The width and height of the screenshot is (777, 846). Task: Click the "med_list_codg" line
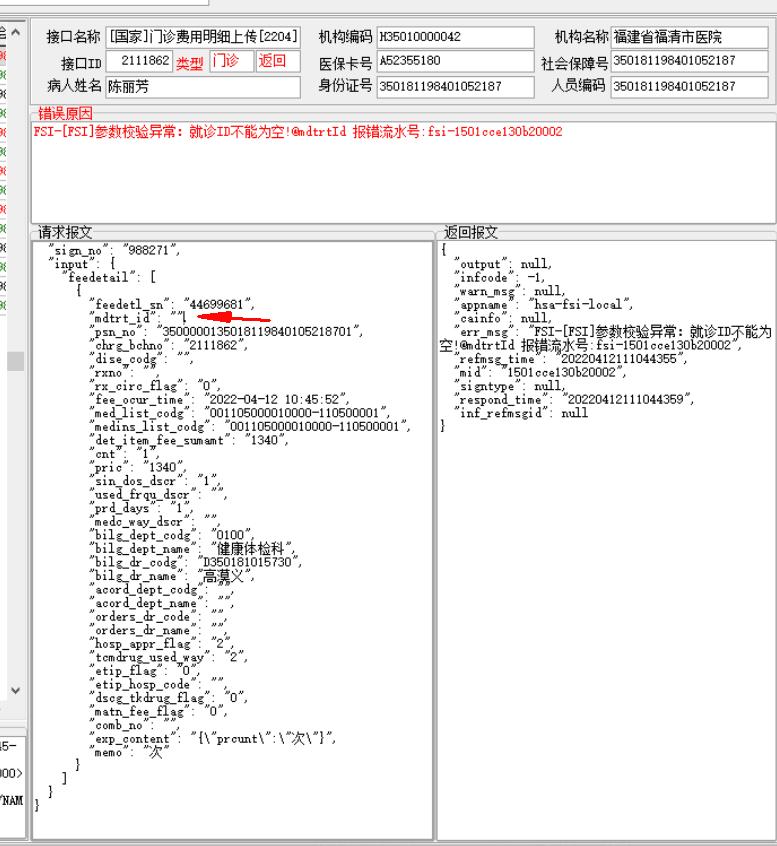[x=240, y=413]
